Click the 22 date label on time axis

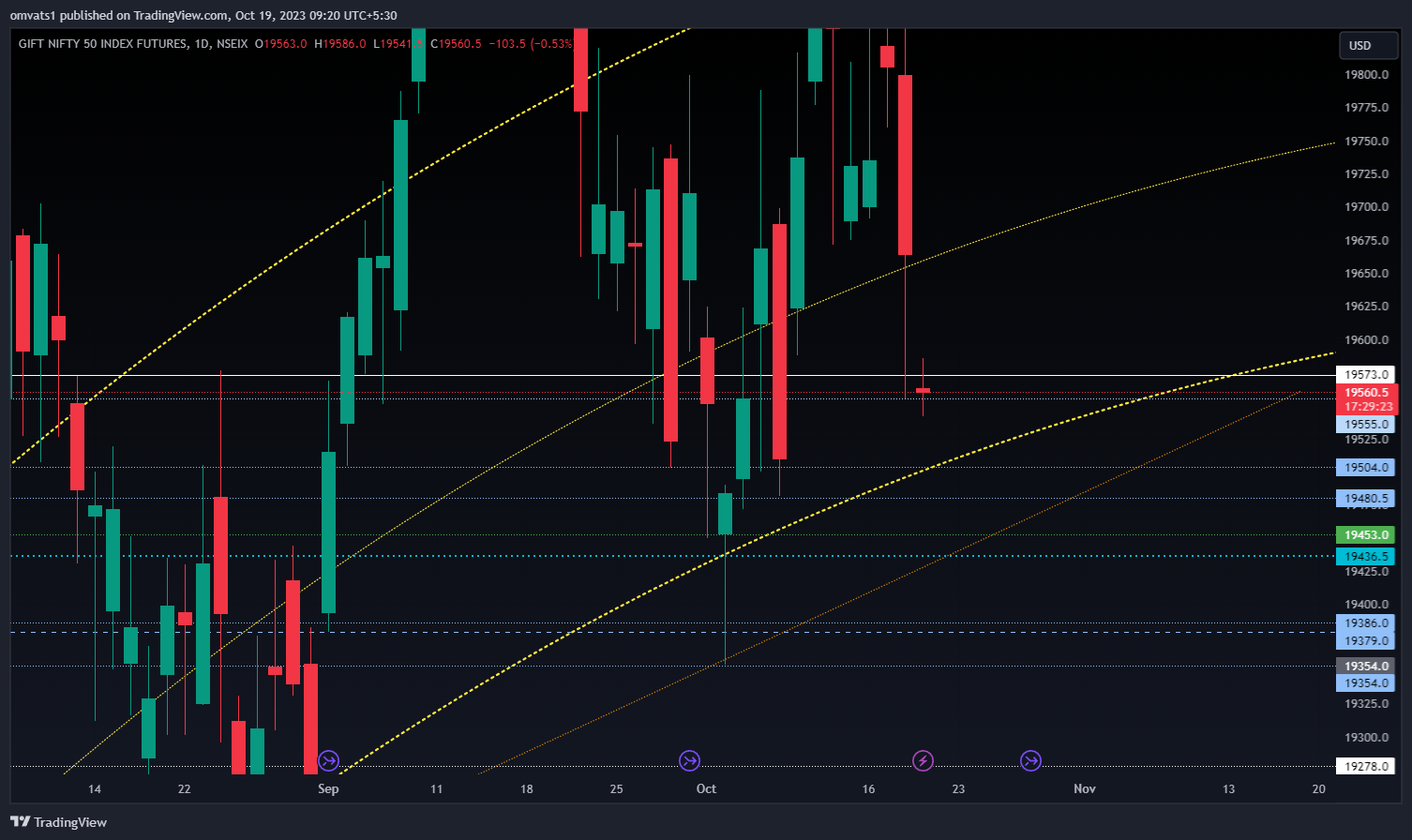(185, 789)
